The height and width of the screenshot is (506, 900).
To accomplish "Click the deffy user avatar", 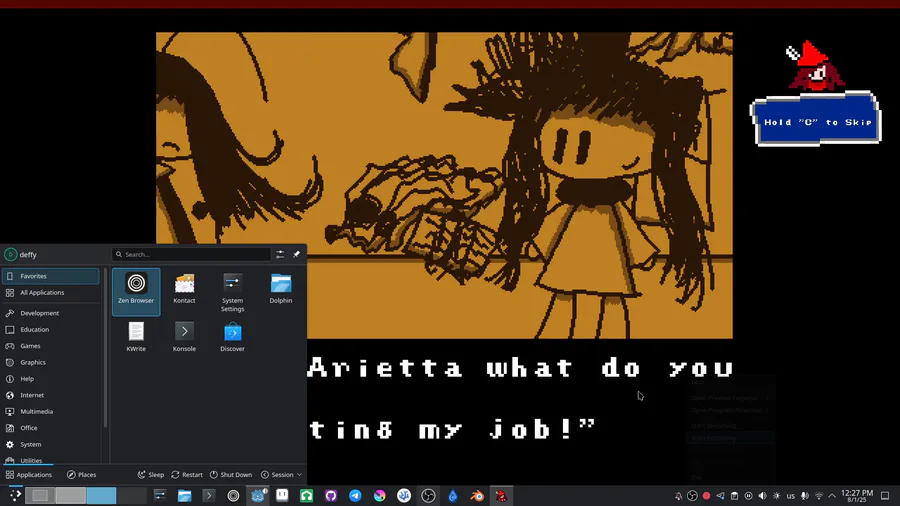I will [x=10, y=254].
